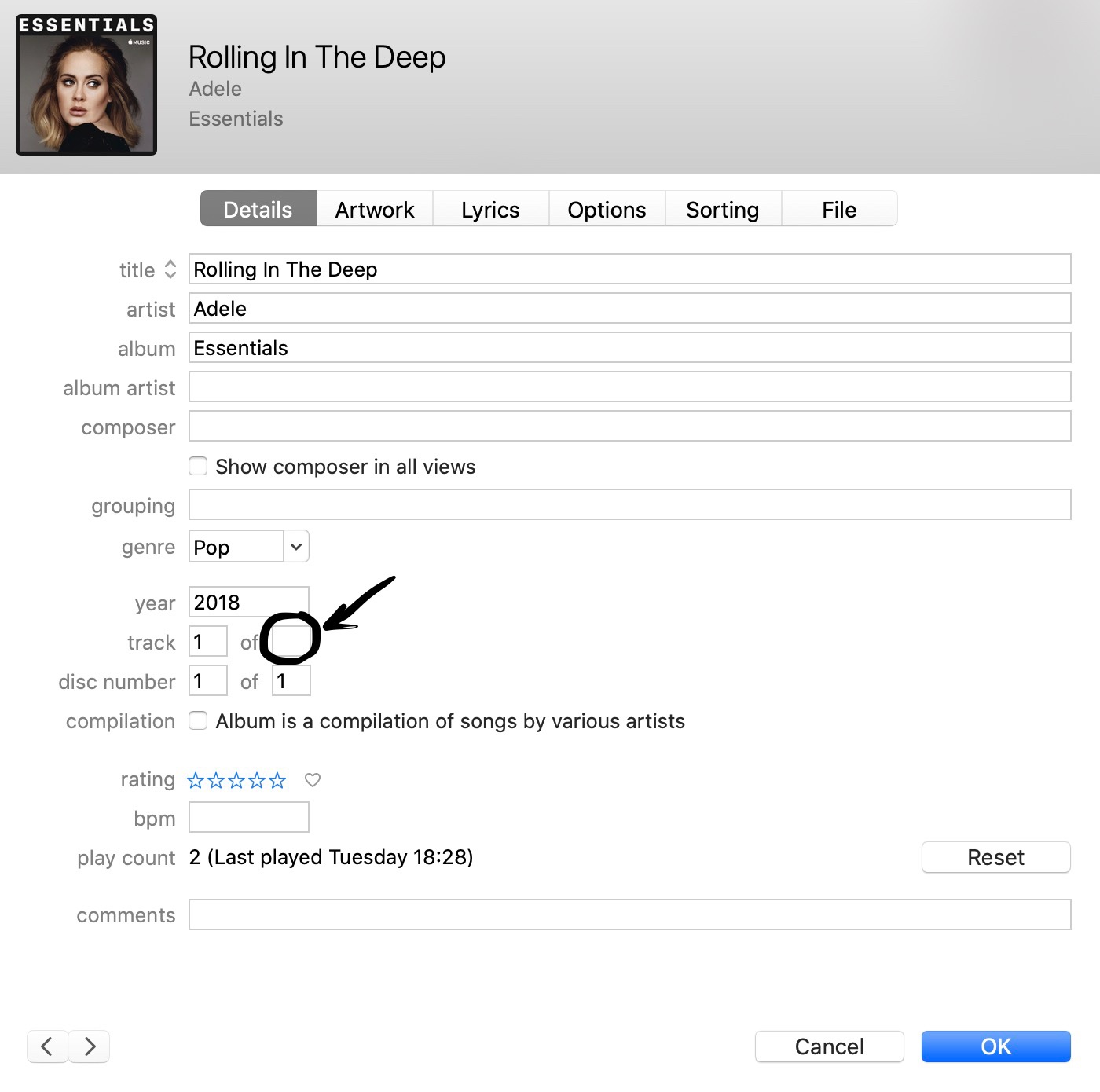Open the Artwork tab
1100x1092 pixels.
click(x=375, y=209)
